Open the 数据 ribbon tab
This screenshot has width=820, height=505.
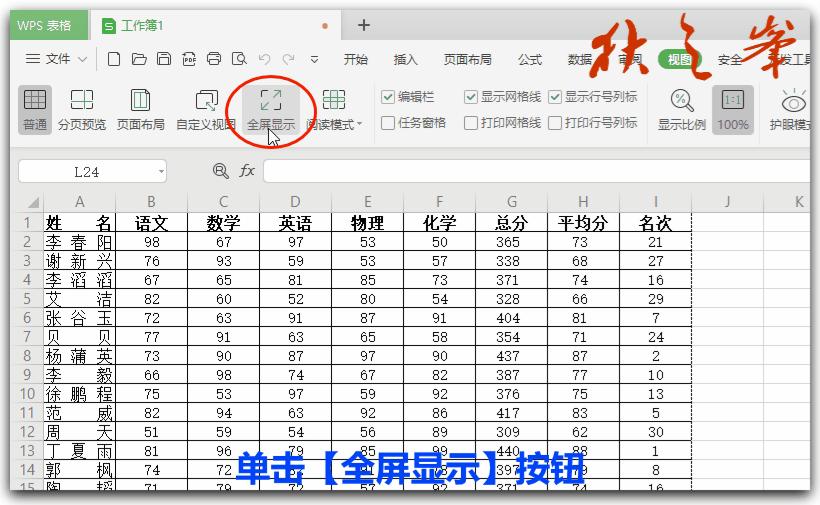coord(580,60)
